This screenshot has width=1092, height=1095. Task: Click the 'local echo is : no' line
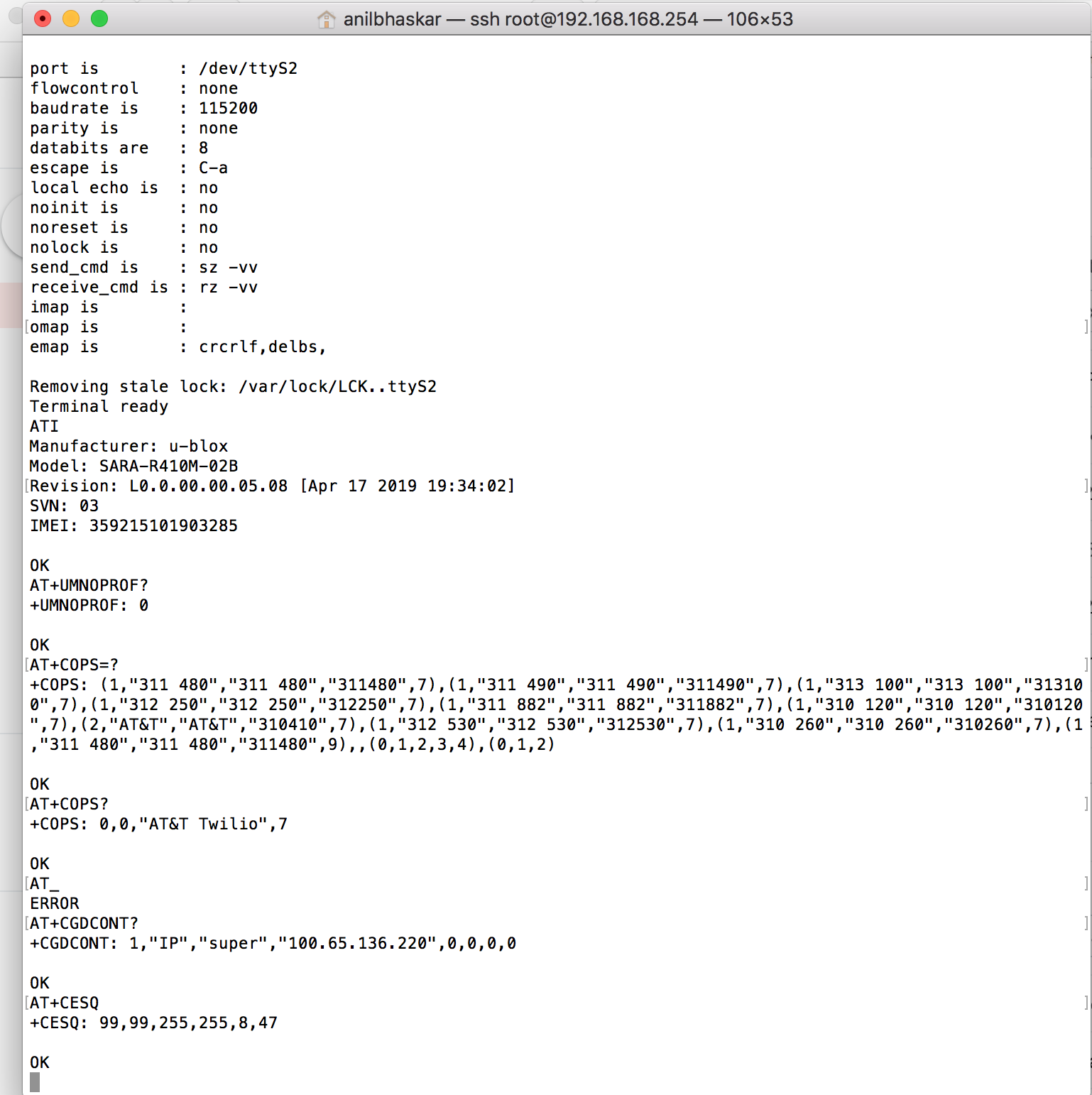[124, 187]
